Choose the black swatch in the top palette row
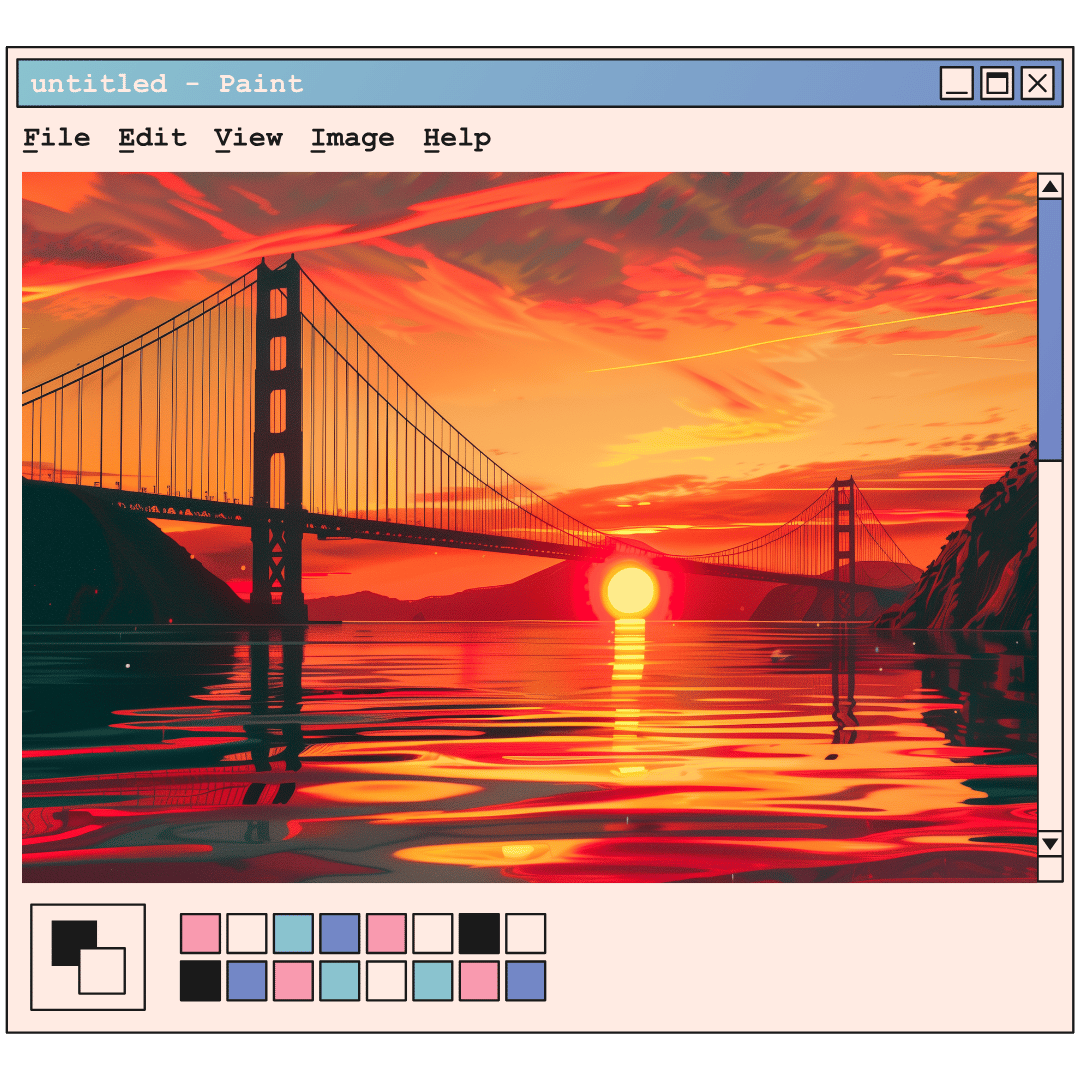 pyautogui.click(x=479, y=933)
